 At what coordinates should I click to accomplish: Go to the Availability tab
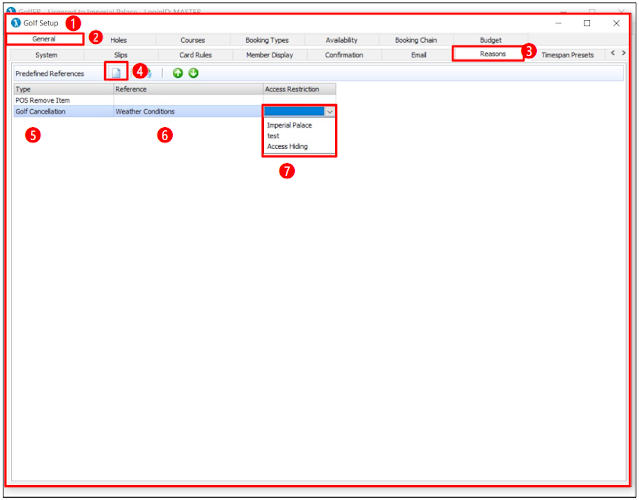coord(342,40)
